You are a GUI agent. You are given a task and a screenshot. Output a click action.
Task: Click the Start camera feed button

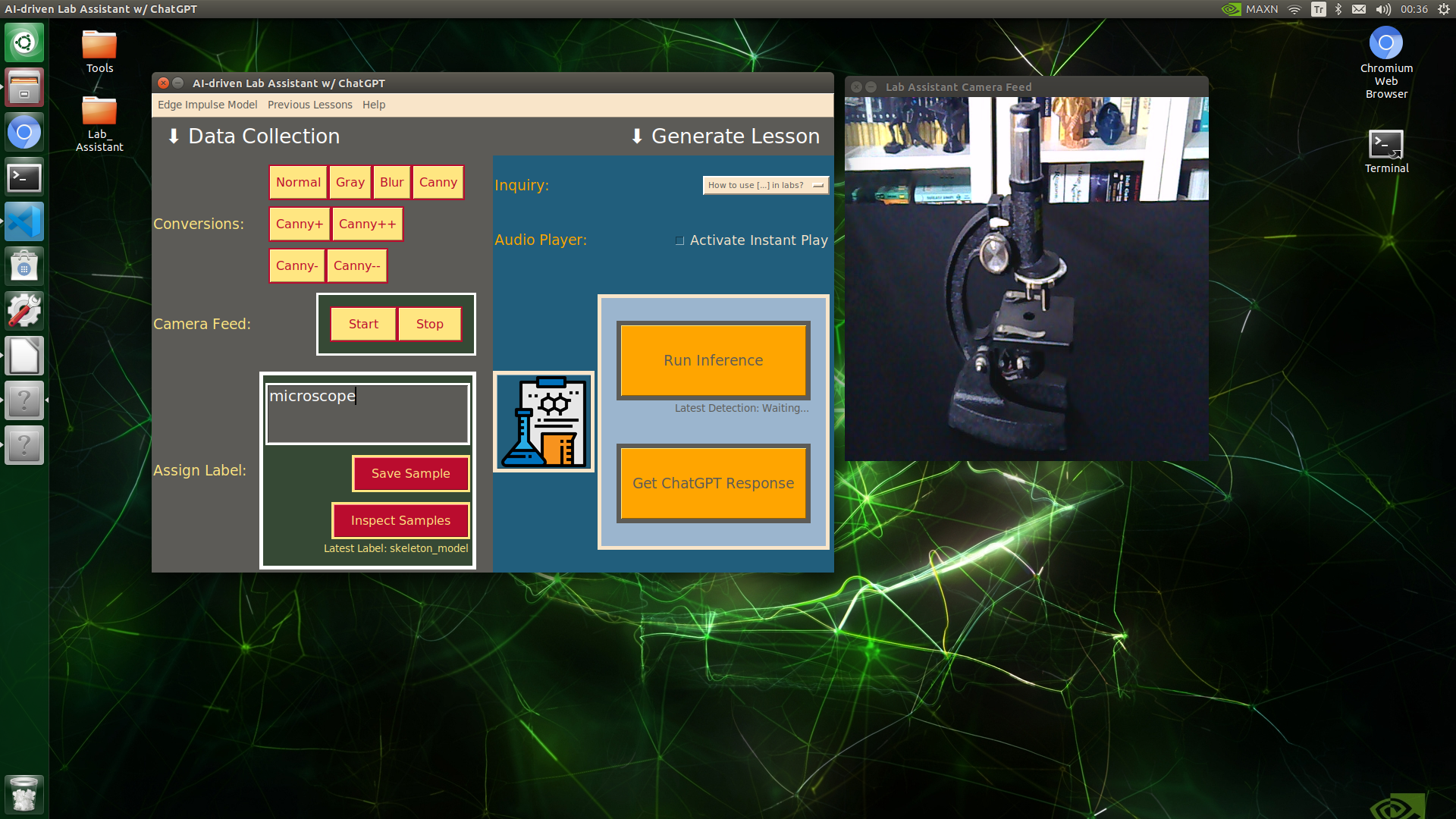(x=362, y=323)
